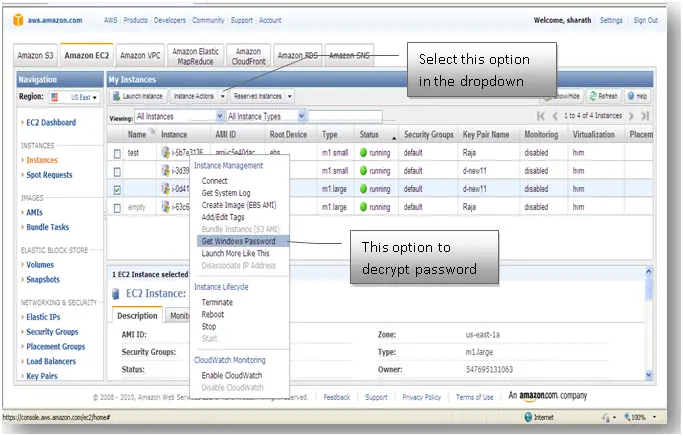Screen dimensions: 683x436
Task: Click green running status in test row
Action: pyautogui.click(x=364, y=152)
